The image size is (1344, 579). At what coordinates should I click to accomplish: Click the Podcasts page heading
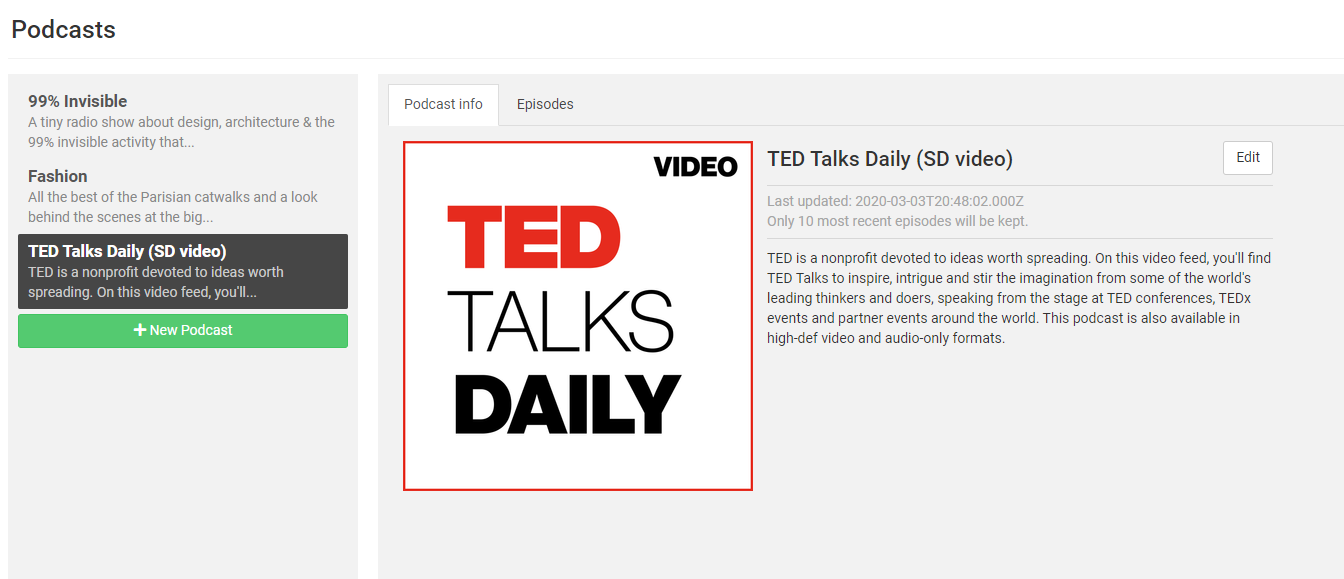pos(63,30)
